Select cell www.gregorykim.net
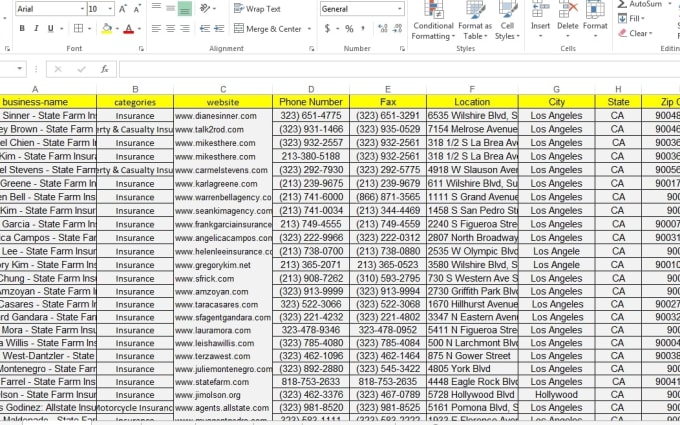680x425 pixels. pos(223,265)
